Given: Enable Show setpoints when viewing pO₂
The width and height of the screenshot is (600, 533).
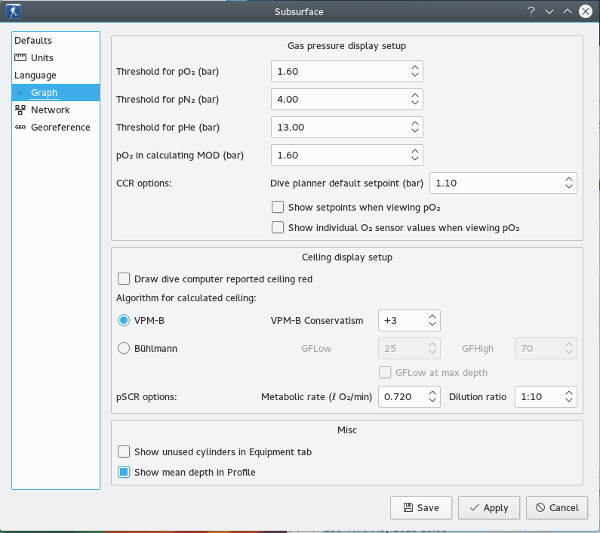Looking at the screenshot, I should 277,207.
